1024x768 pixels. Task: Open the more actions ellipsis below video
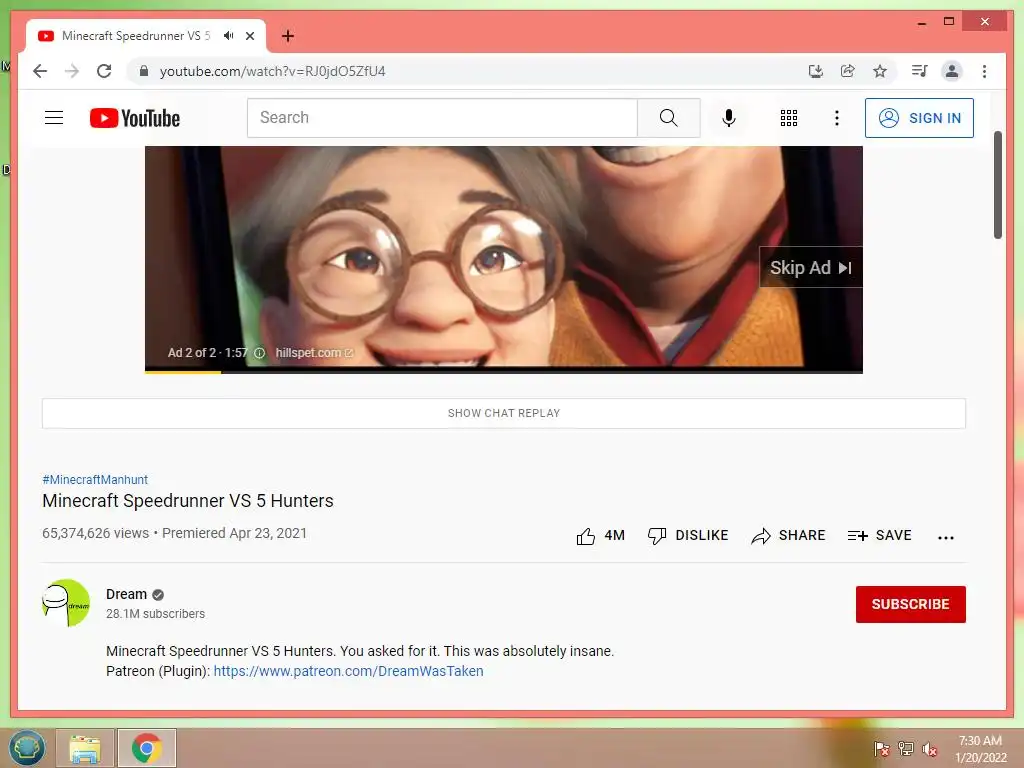click(946, 537)
